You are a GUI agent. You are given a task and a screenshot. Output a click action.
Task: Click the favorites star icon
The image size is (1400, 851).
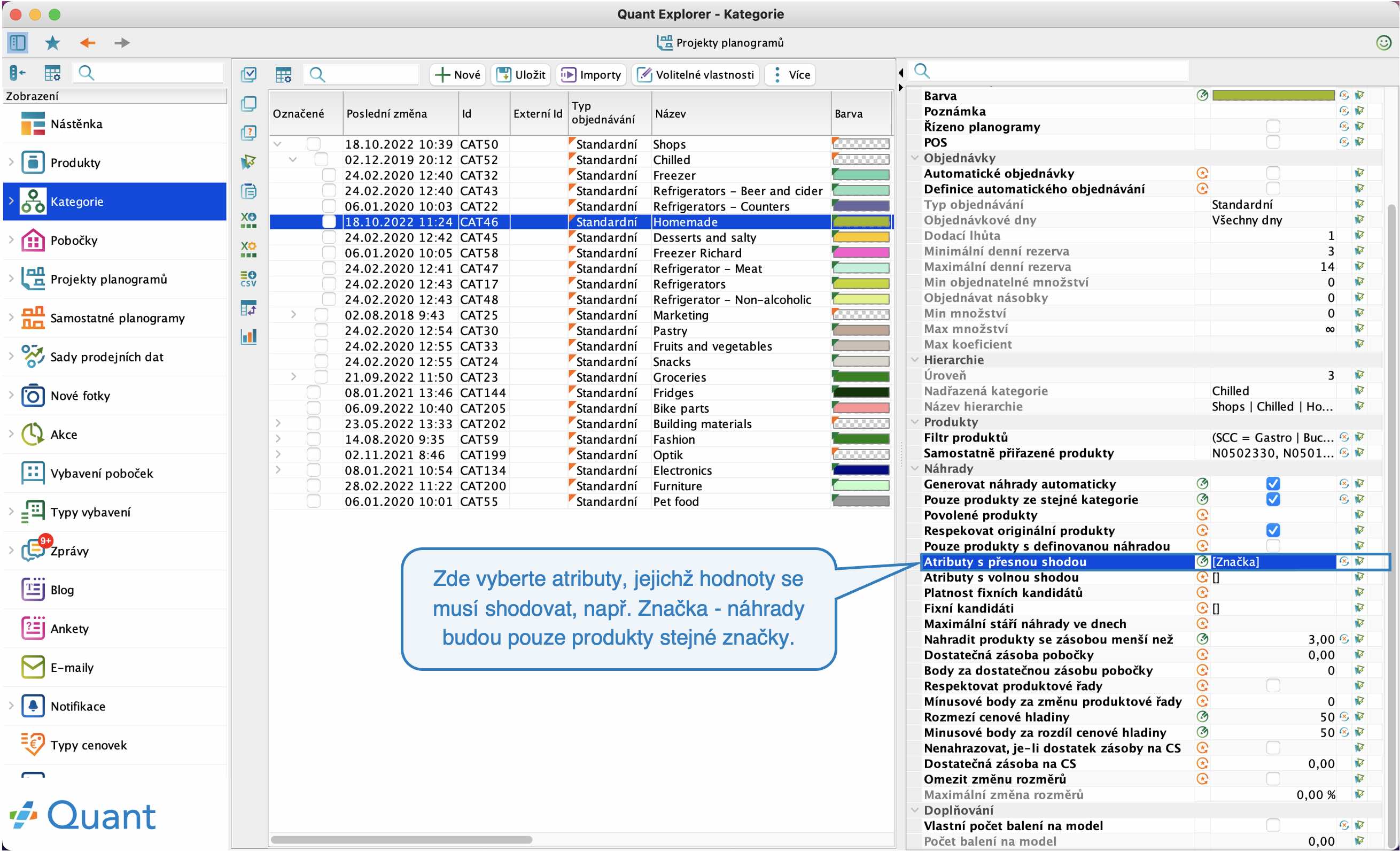[52, 43]
